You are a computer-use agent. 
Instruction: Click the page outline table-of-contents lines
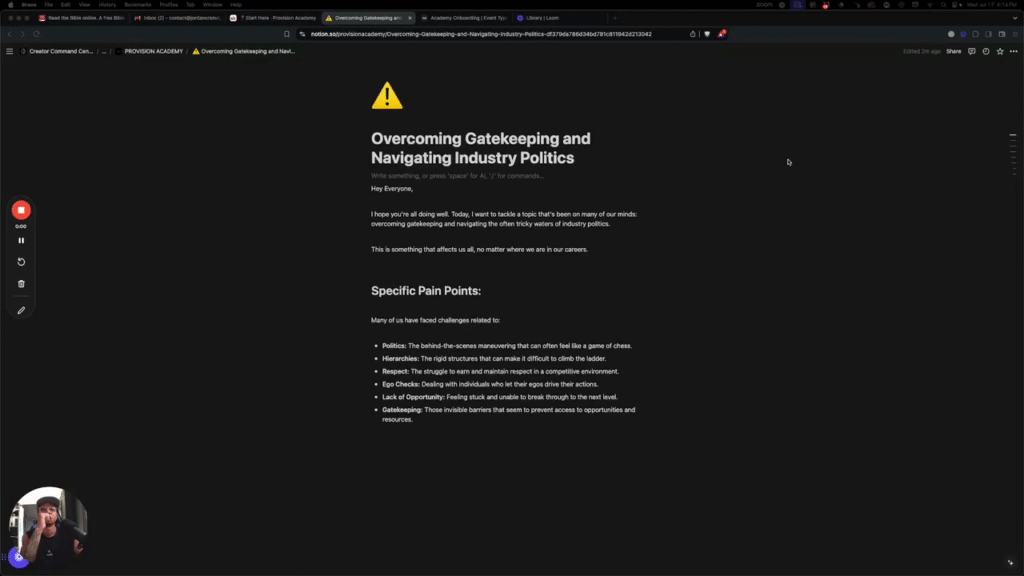point(1013,155)
